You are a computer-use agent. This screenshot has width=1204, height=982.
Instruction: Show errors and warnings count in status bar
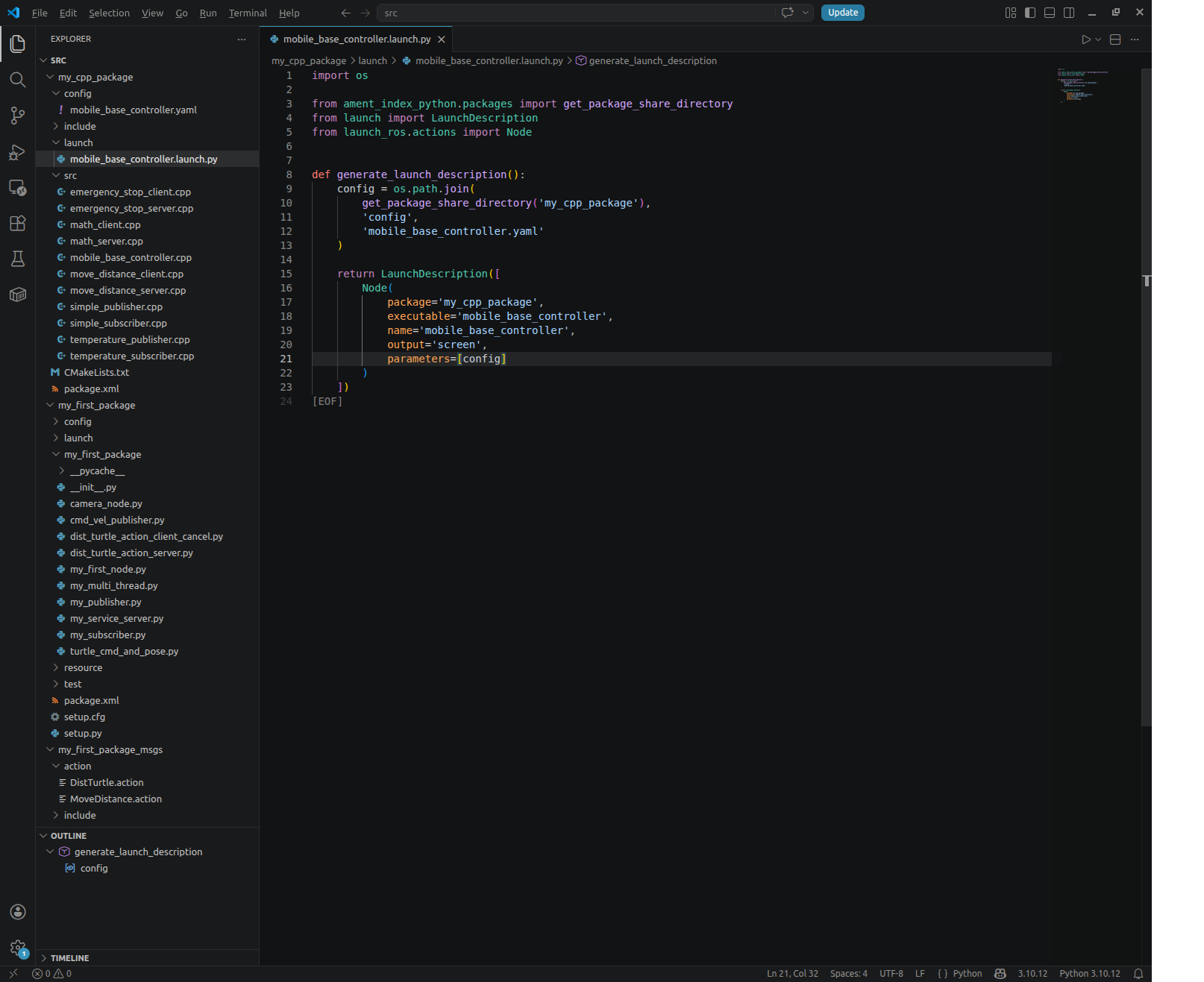coord(52,974)
